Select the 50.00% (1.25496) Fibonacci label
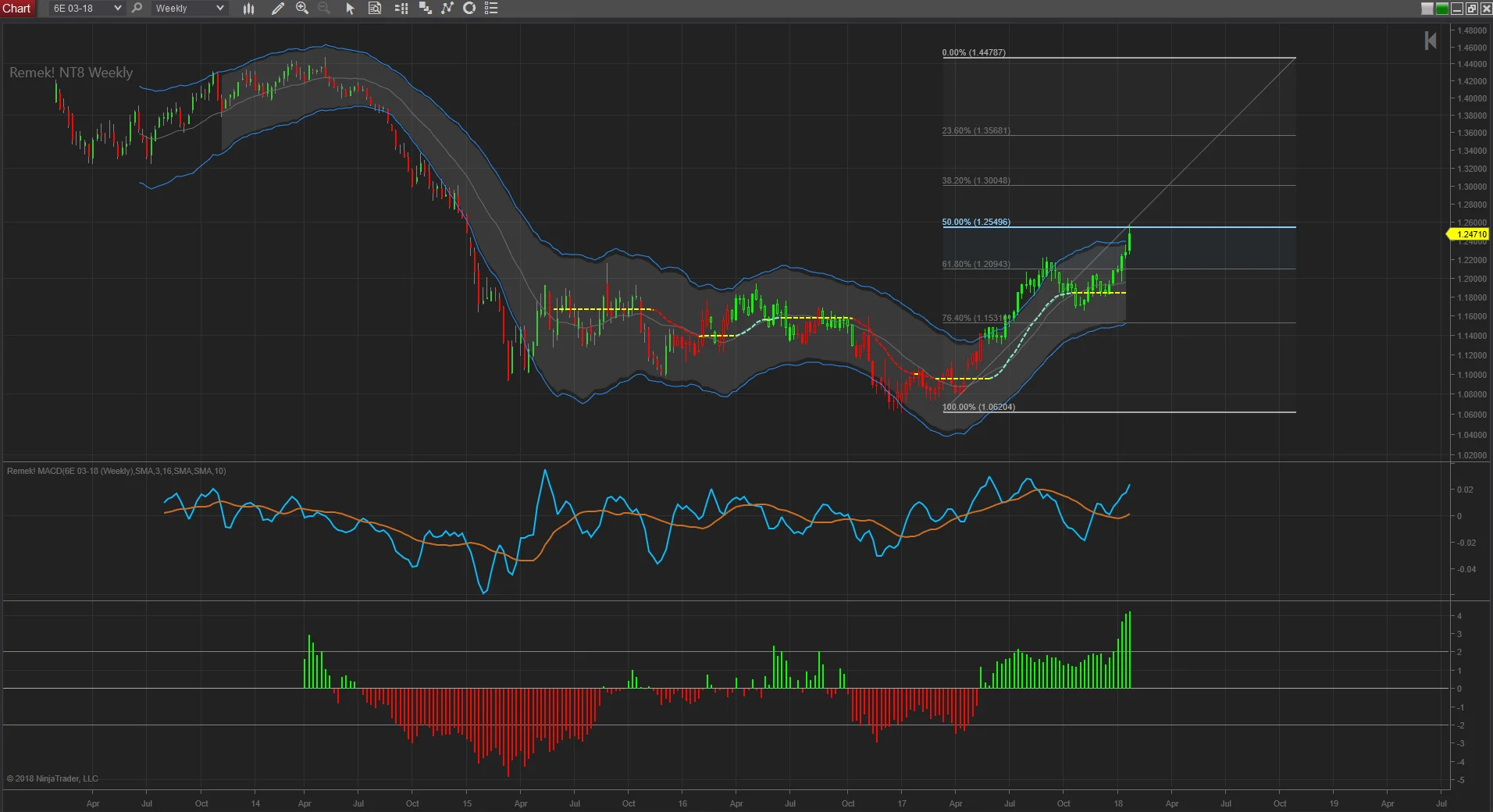Screen dimensions: 1493x812 (x=976, y=222)
